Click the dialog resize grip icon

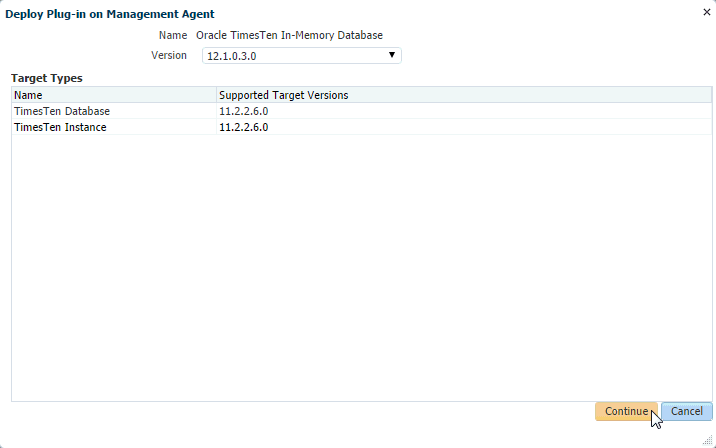pos(707,440)
